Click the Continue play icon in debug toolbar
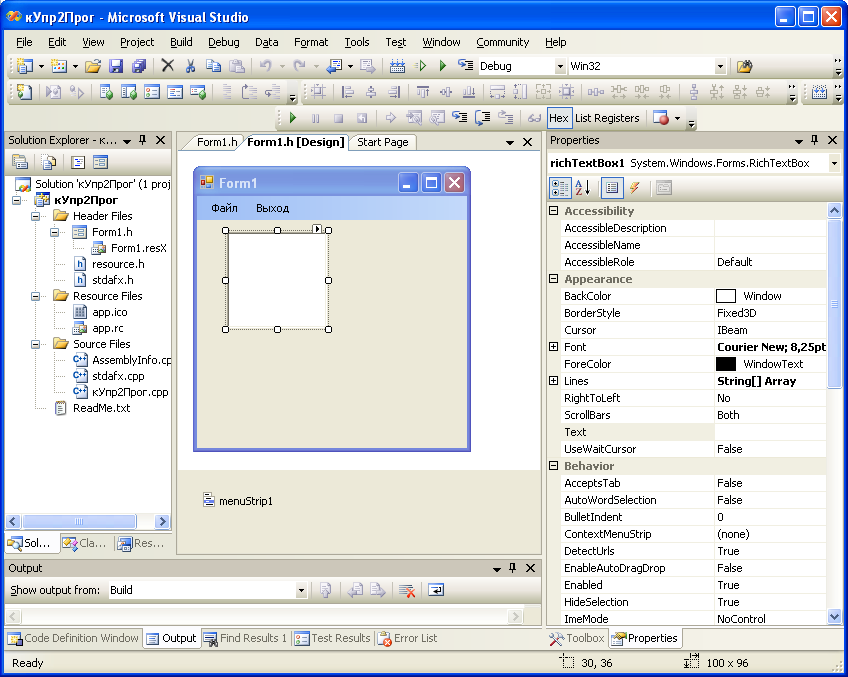848x677 pixels. tap(293, 118)
